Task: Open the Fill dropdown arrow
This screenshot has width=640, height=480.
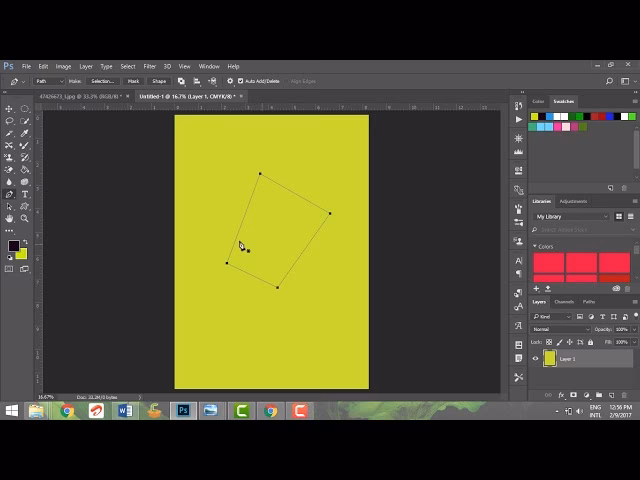Action: (634, 342)
